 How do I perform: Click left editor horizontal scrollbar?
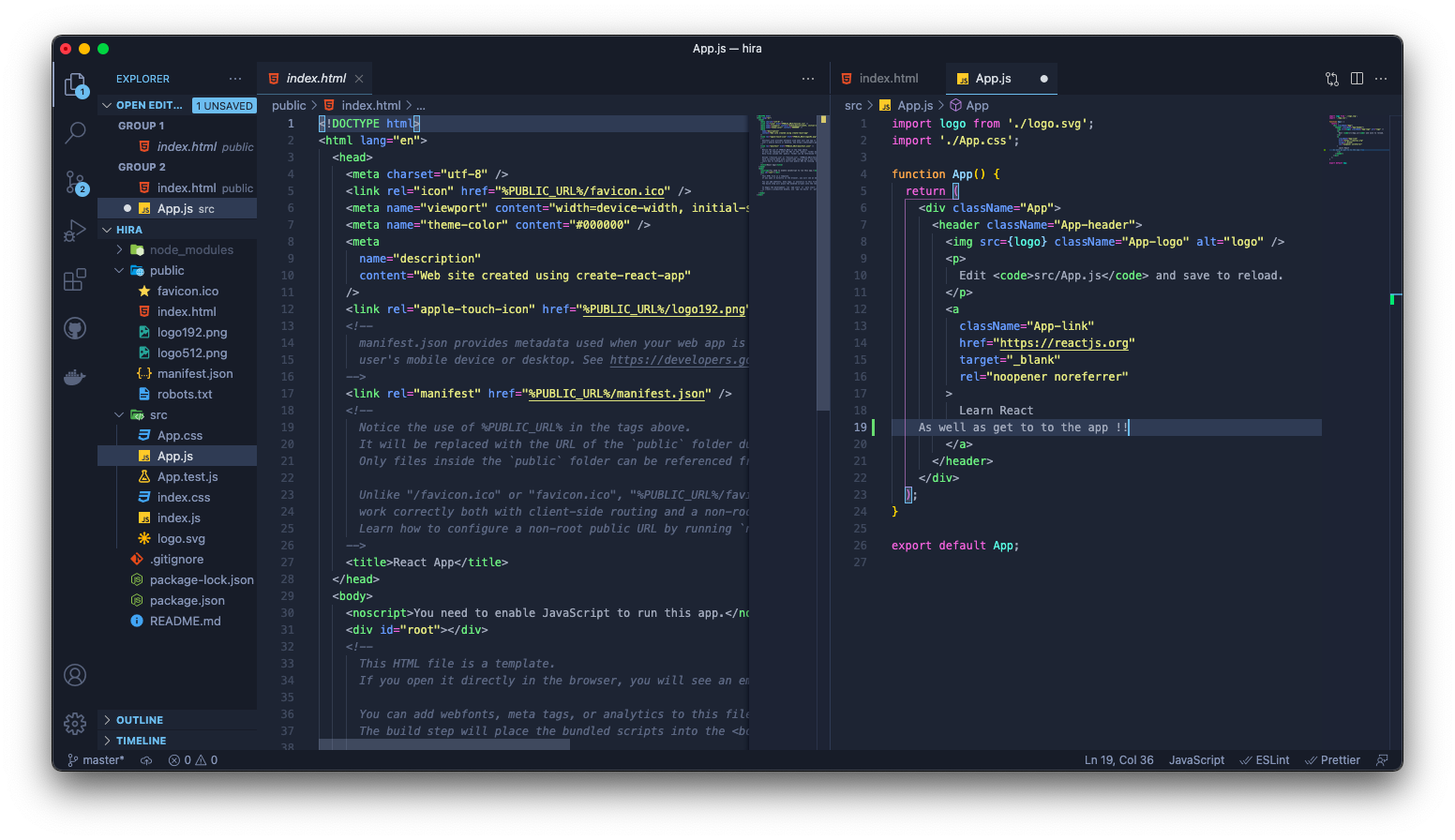[x=444, y=744]
